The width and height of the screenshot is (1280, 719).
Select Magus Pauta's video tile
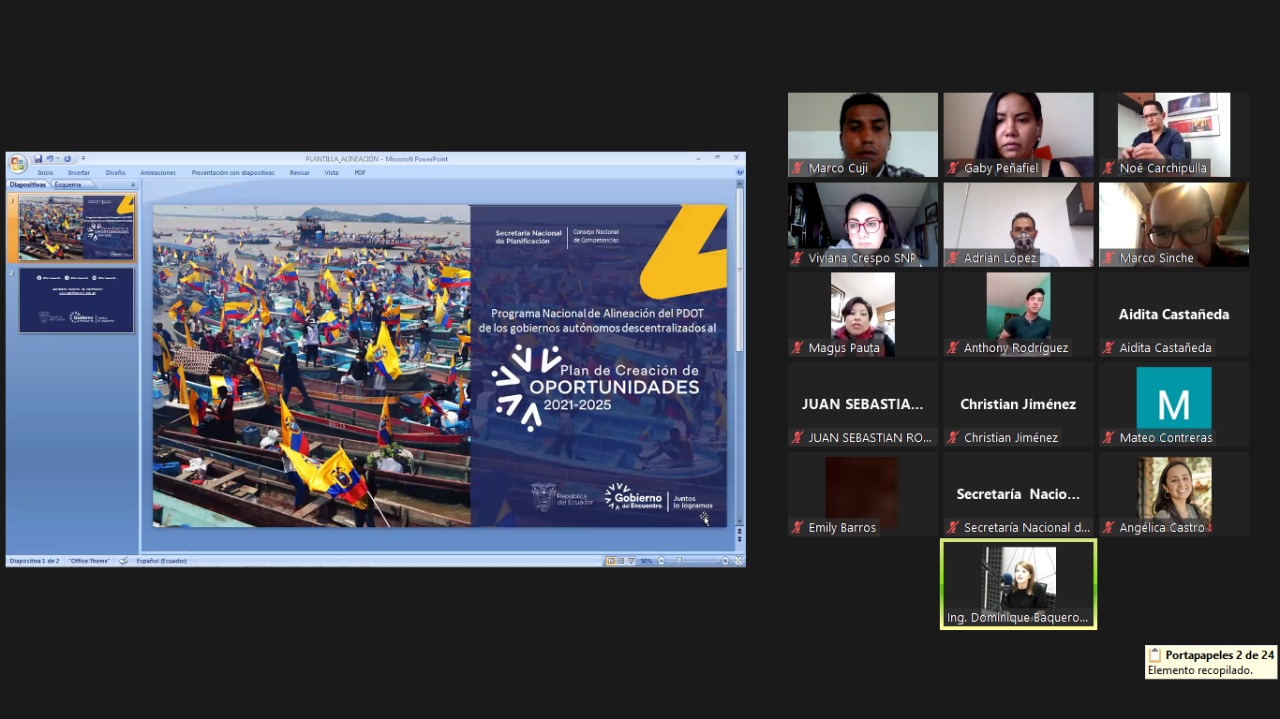pyautogui.click(x=863, y=315)
